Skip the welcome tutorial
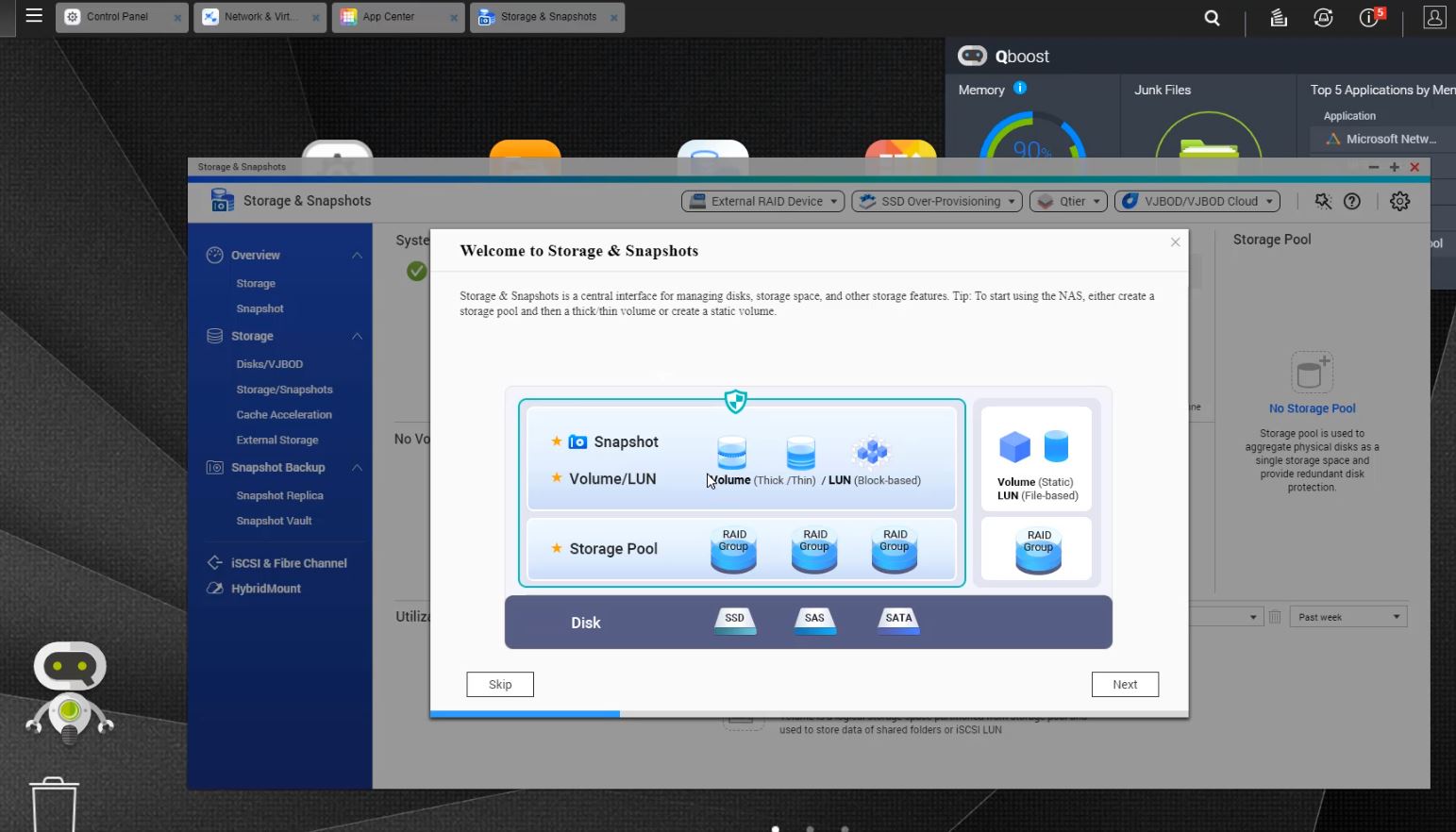The image size is (1456, 832). point(500,685)
